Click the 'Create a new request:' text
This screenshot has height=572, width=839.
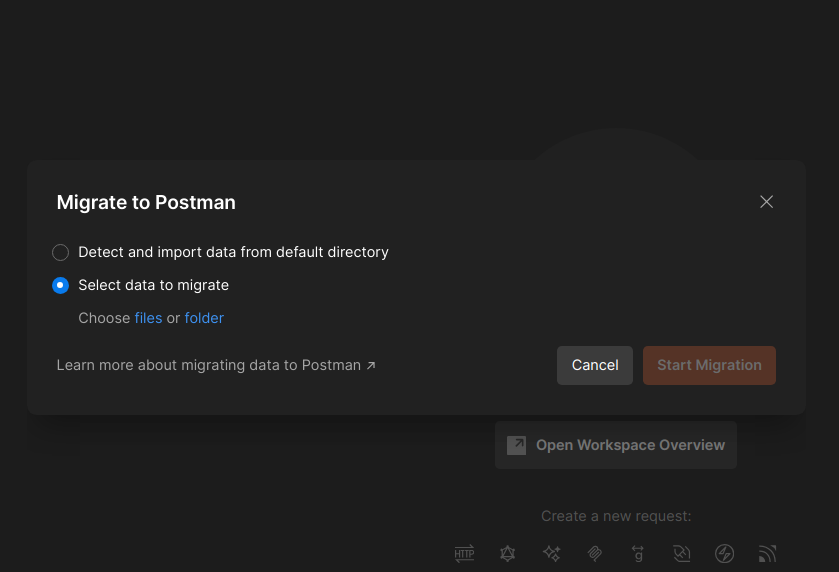pos(616,516)
